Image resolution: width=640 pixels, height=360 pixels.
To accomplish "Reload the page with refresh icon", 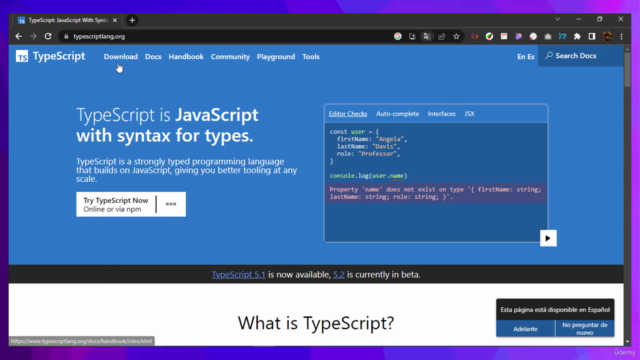I will [x=48, y=36].
